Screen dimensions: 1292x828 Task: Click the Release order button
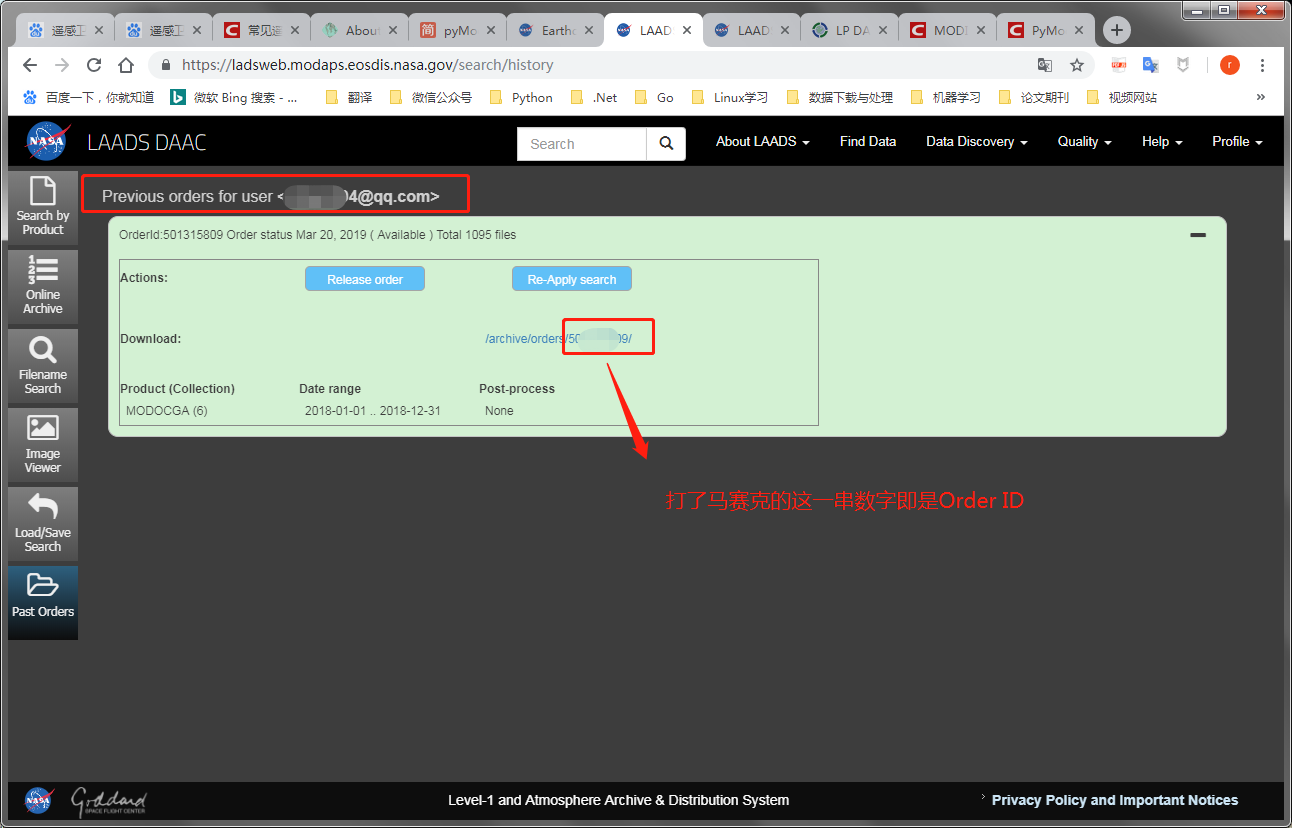365,278
